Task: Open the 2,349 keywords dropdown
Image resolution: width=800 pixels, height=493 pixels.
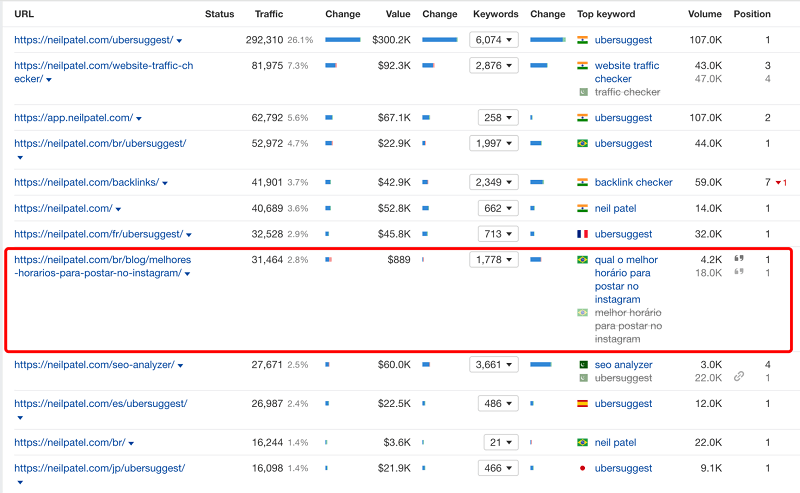Action: [494, 182]
